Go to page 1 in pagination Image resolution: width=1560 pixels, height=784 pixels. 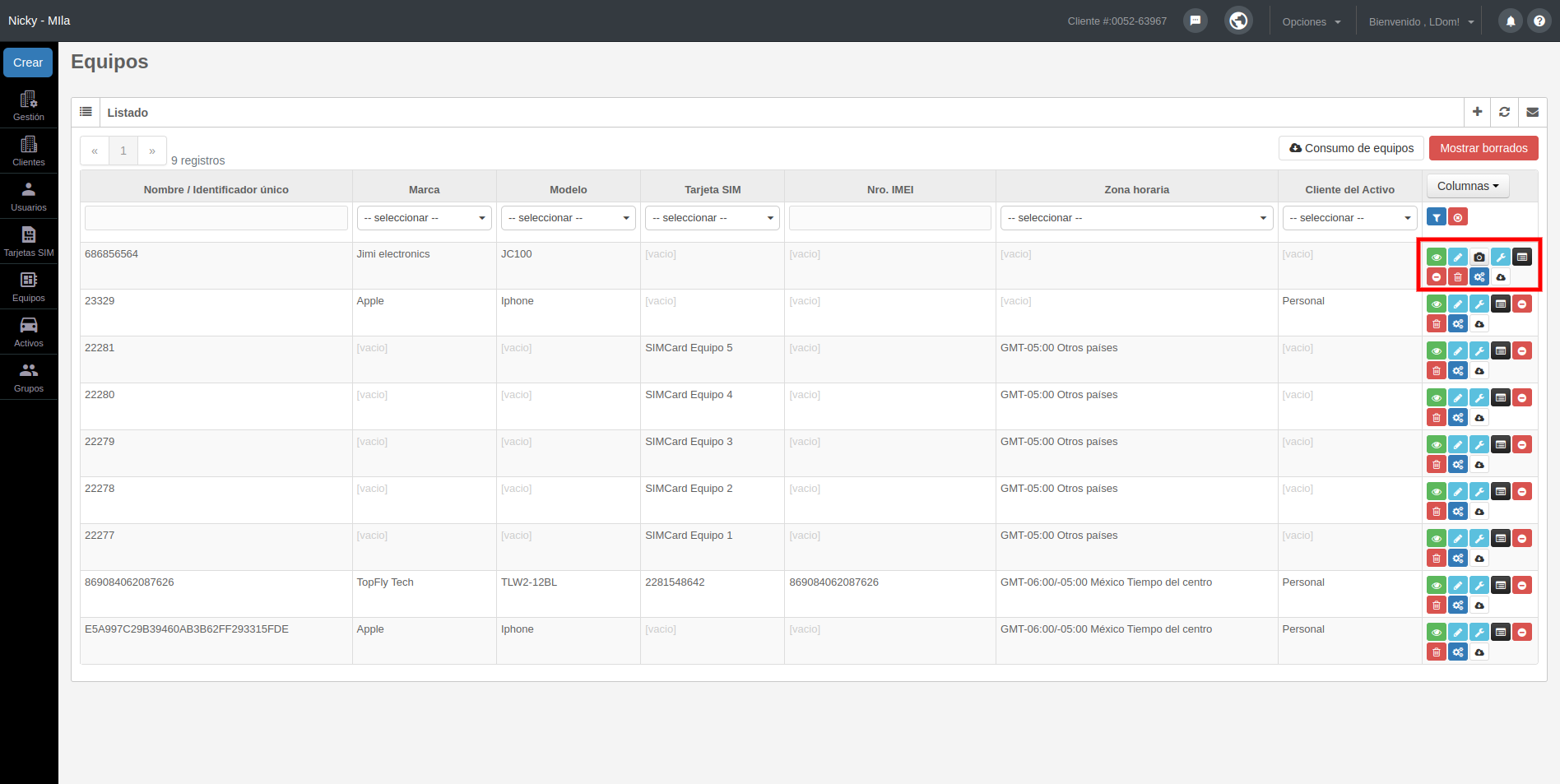point(123,151)
